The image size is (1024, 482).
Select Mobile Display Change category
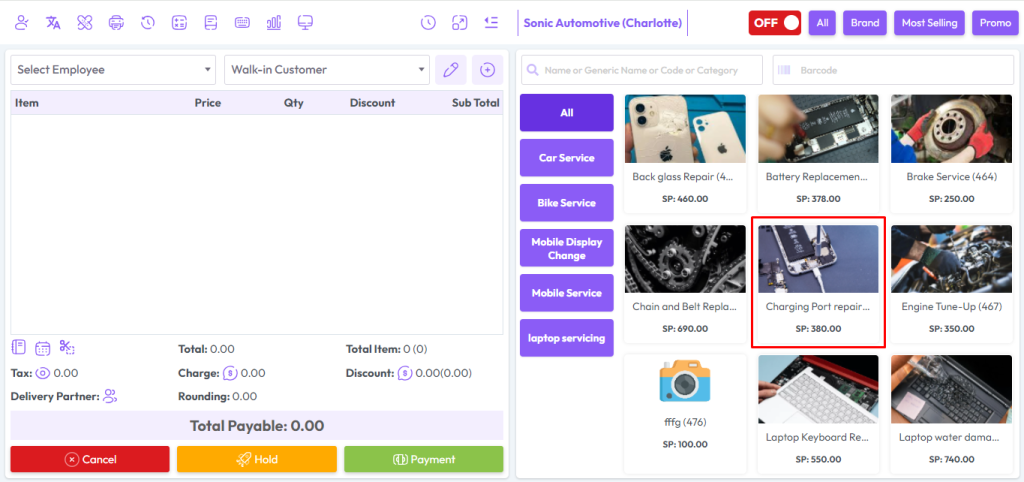[567, 248]
